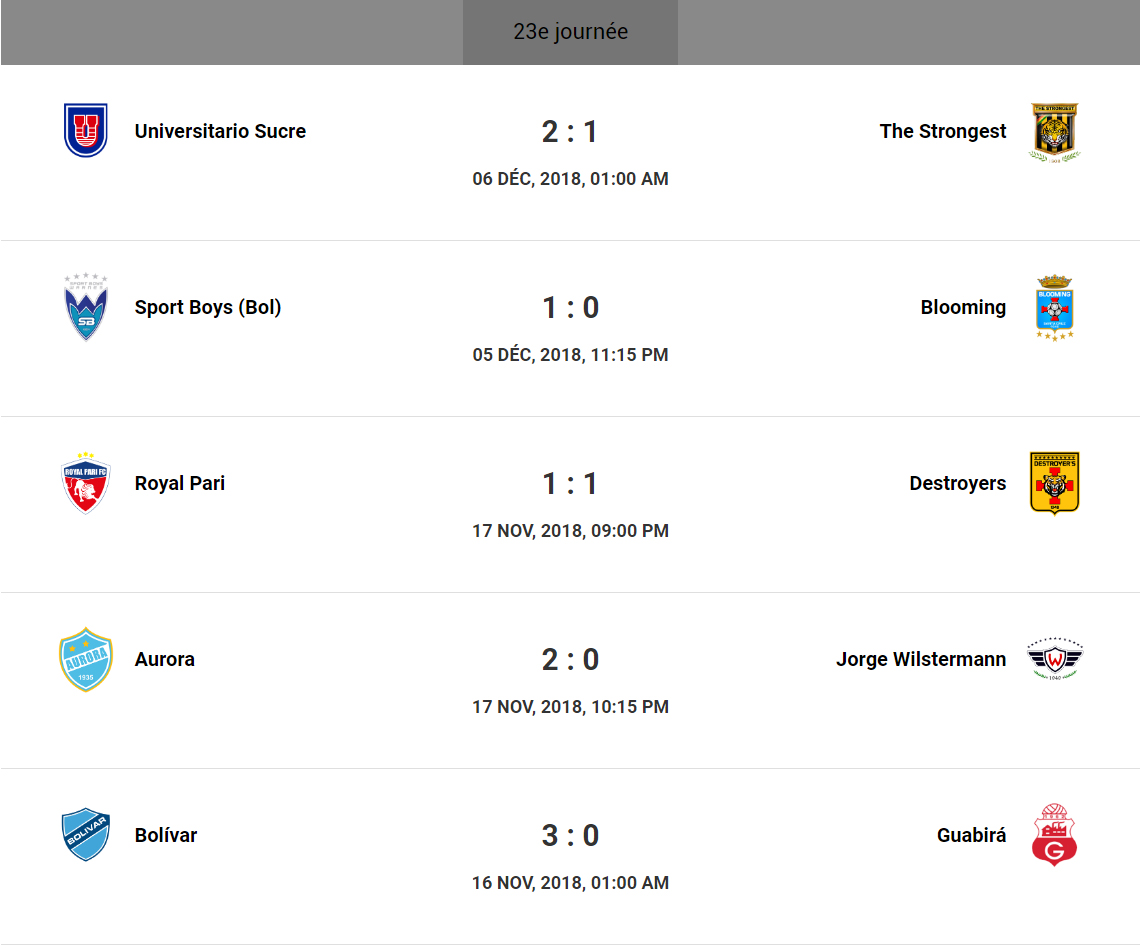Click the 17 NOV, 2018, 10:15 PM date
The image size is (1140, 948).
pos(570,707)
